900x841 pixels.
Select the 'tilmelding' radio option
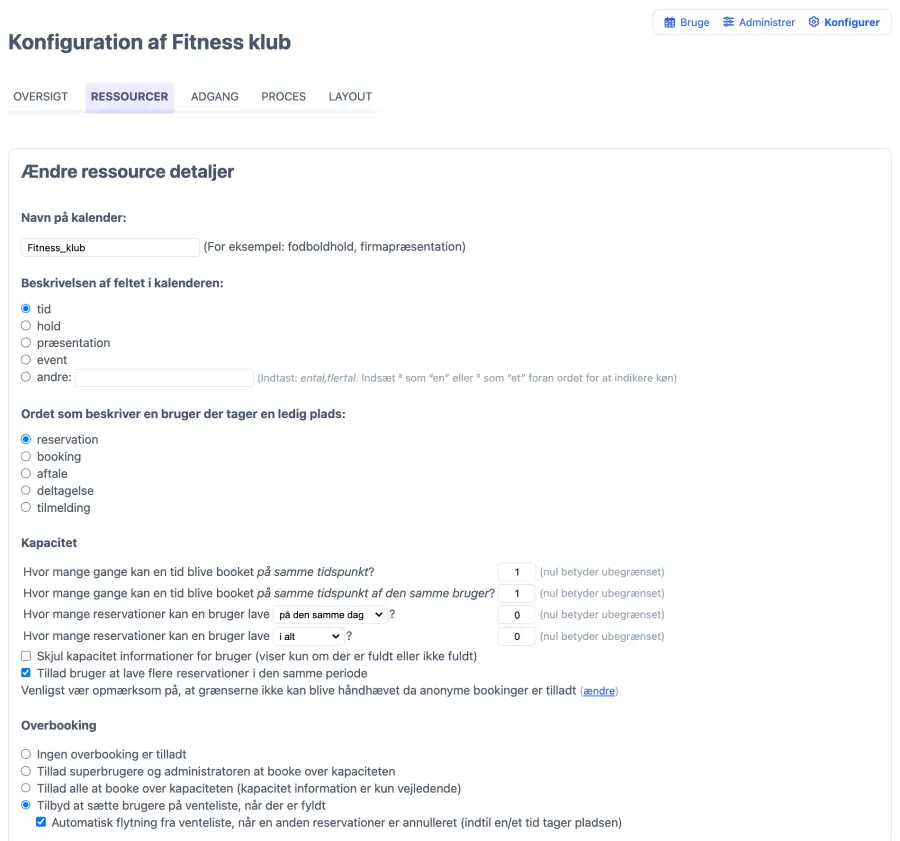coord(26,508)
